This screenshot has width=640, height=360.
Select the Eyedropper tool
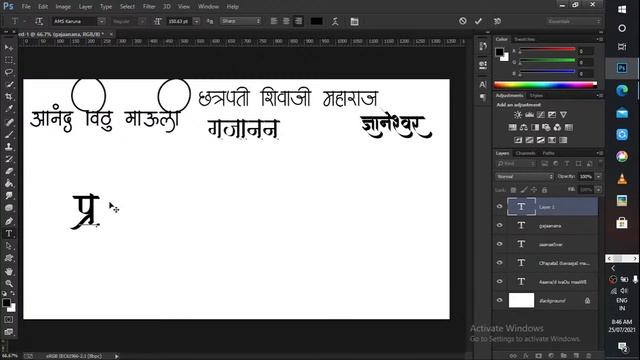pyautogui.click(x=9, y=109)
